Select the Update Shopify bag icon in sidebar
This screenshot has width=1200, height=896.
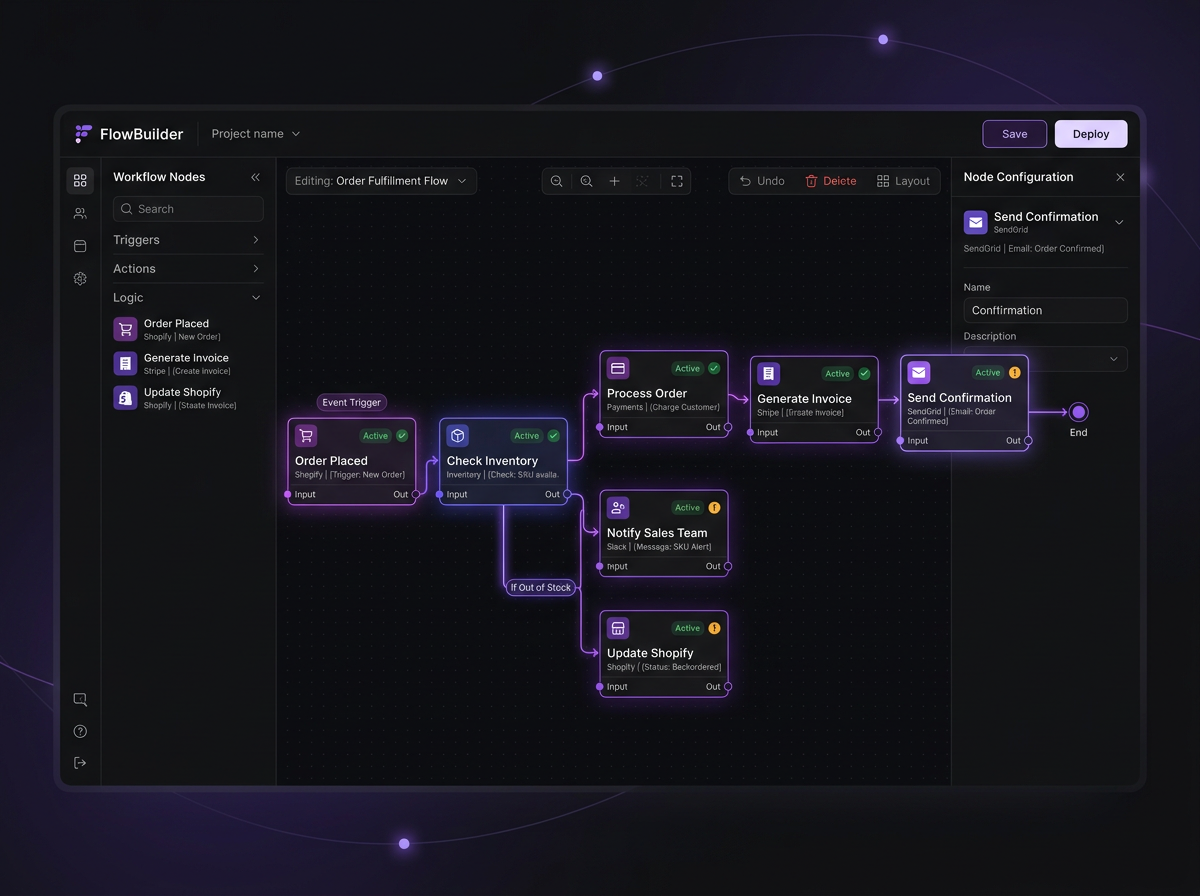pos(125,397)
